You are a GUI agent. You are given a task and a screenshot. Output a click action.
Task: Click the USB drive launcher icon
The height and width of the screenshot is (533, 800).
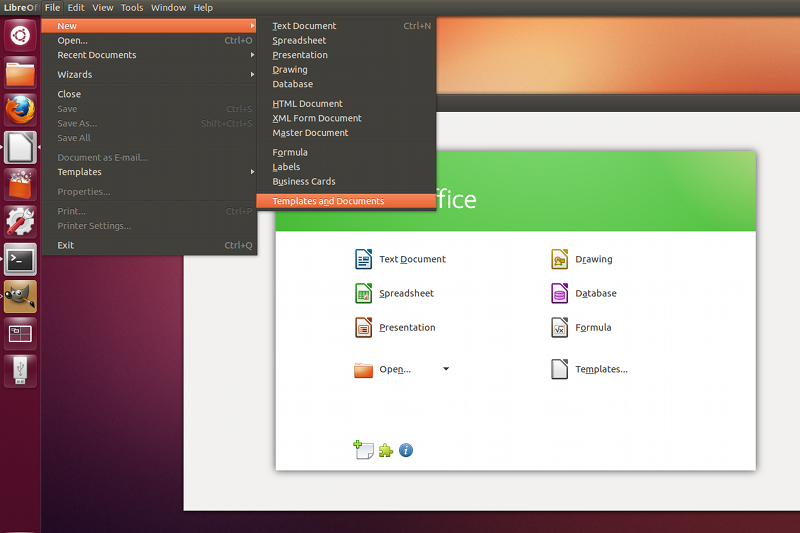point(20,371)
